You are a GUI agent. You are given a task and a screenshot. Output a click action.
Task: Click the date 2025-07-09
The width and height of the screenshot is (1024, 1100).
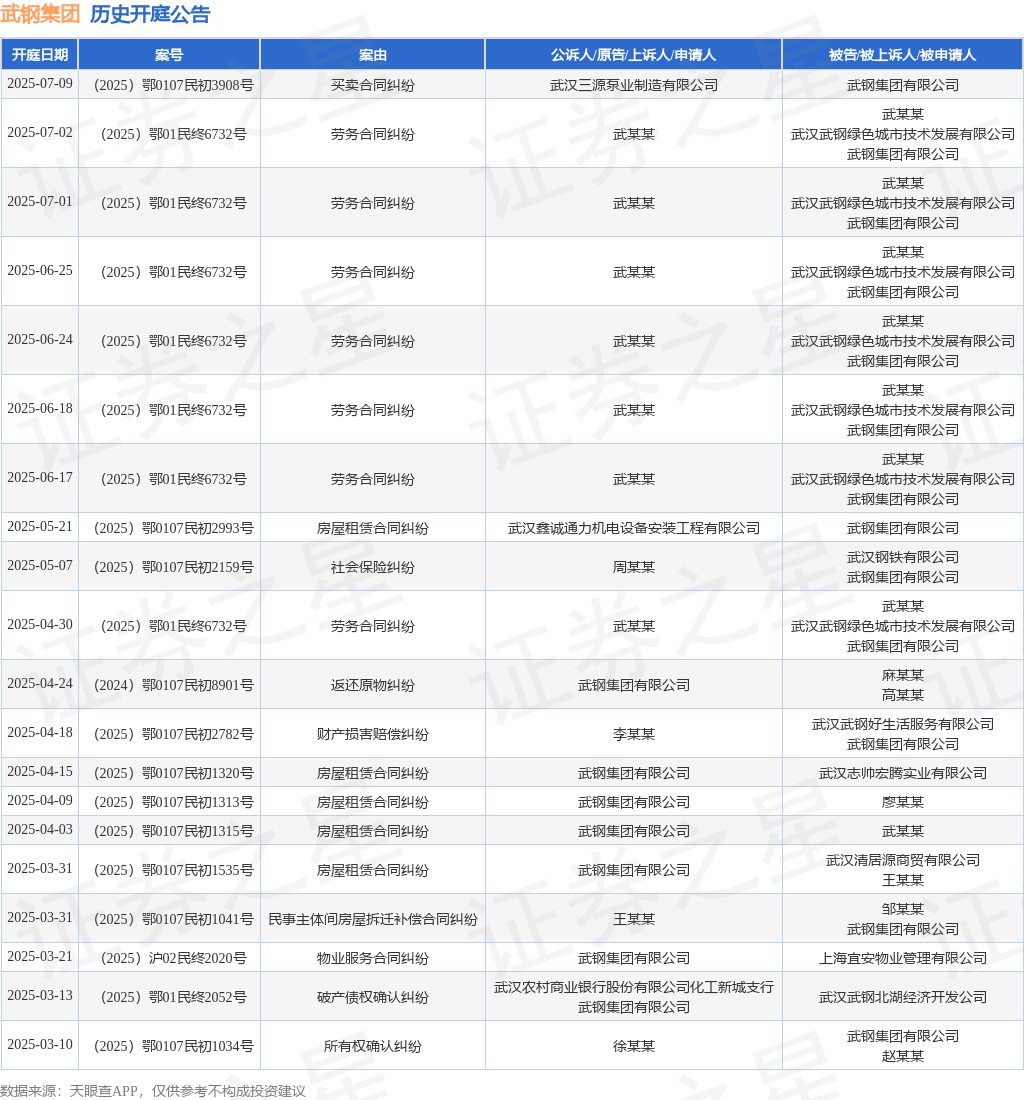40,83
